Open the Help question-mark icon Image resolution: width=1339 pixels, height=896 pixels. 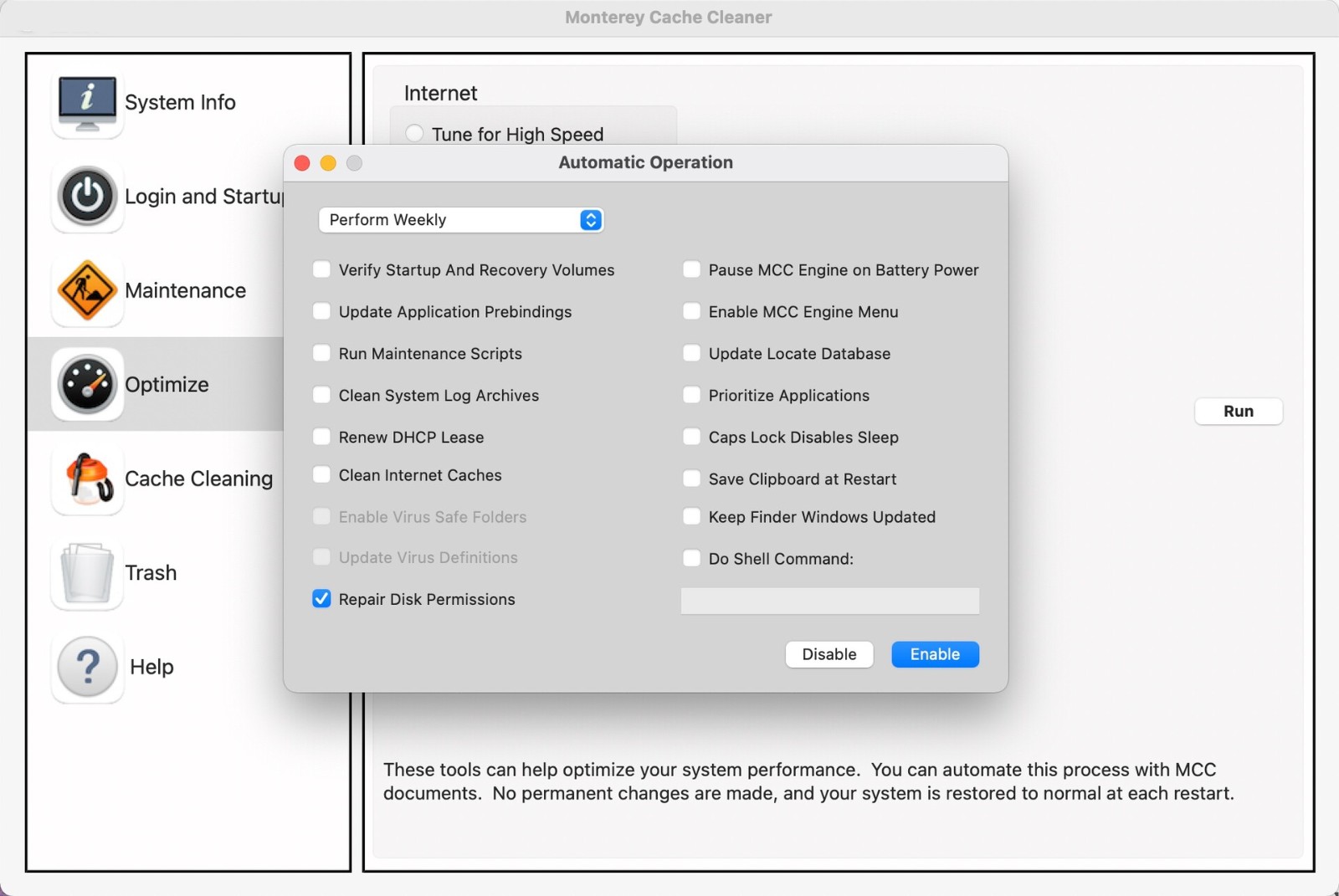87,667
